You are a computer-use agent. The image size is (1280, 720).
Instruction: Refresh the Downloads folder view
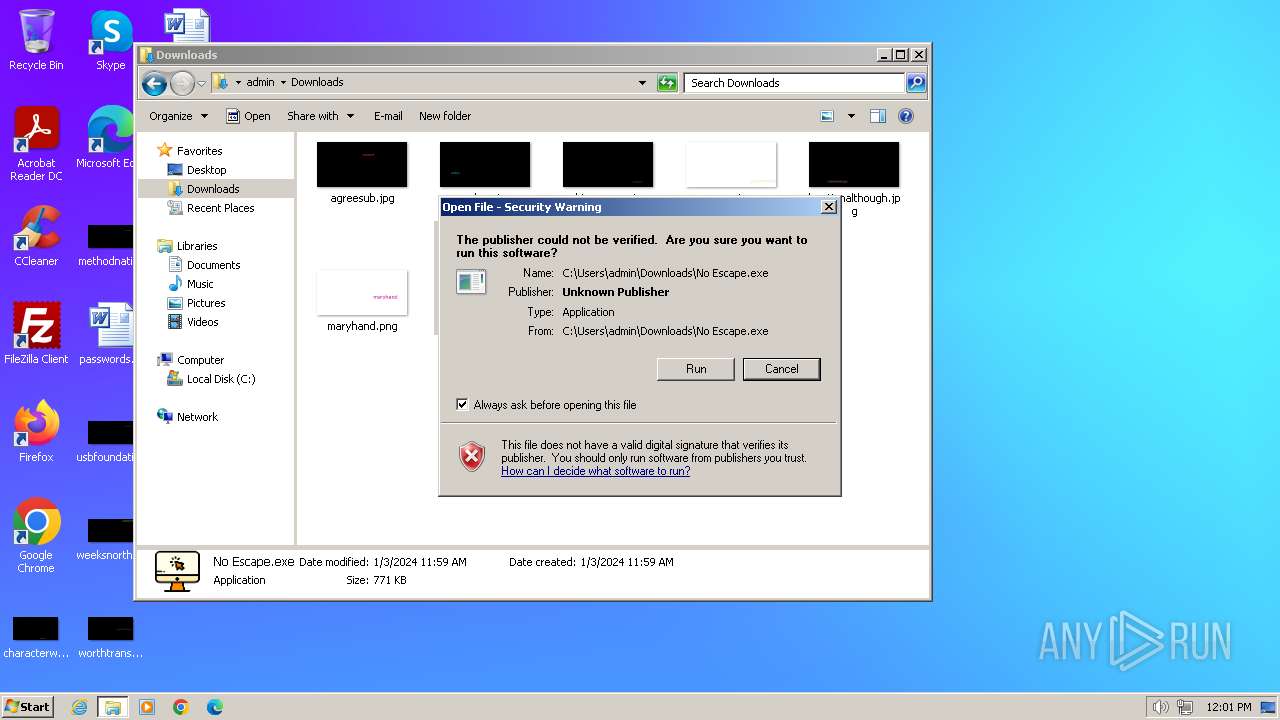[x=667, y=83]
